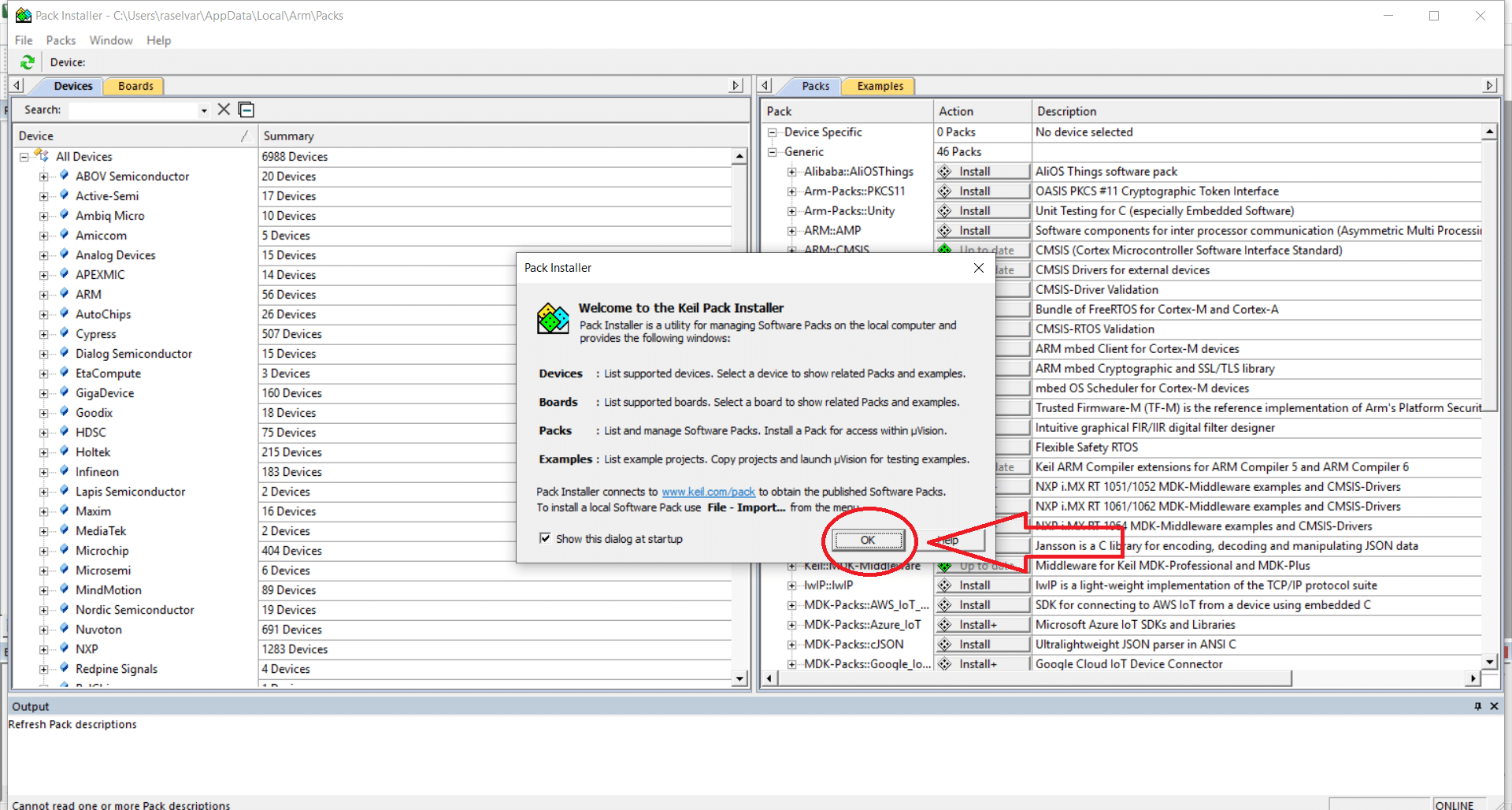
Task: Install the Alibaba::AliOSThings pack
Action: coord(982,171)
